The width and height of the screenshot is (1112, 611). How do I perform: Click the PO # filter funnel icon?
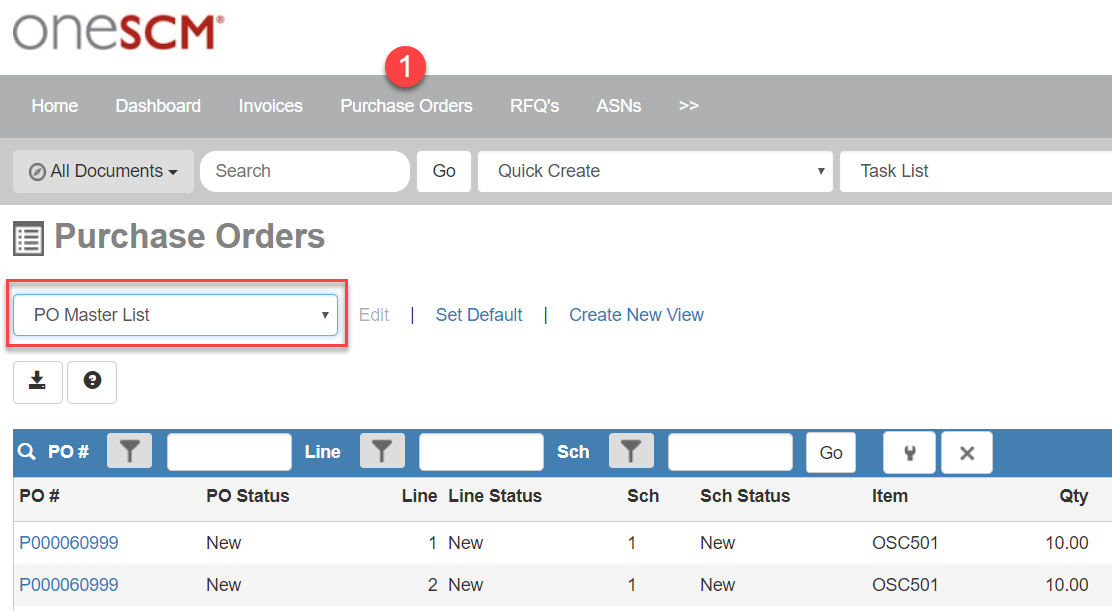click(x=129, y=452)
